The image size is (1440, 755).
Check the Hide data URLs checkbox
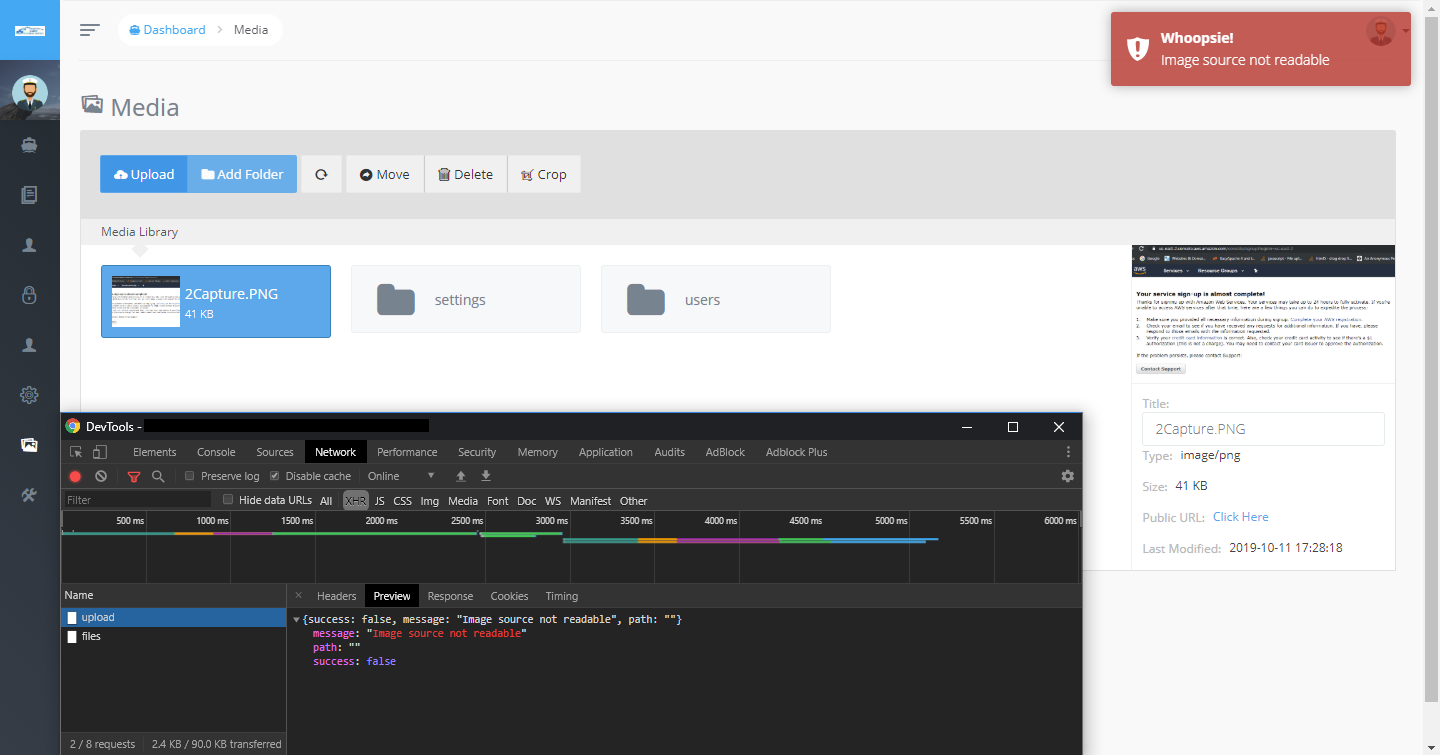(x=228, y=500)
